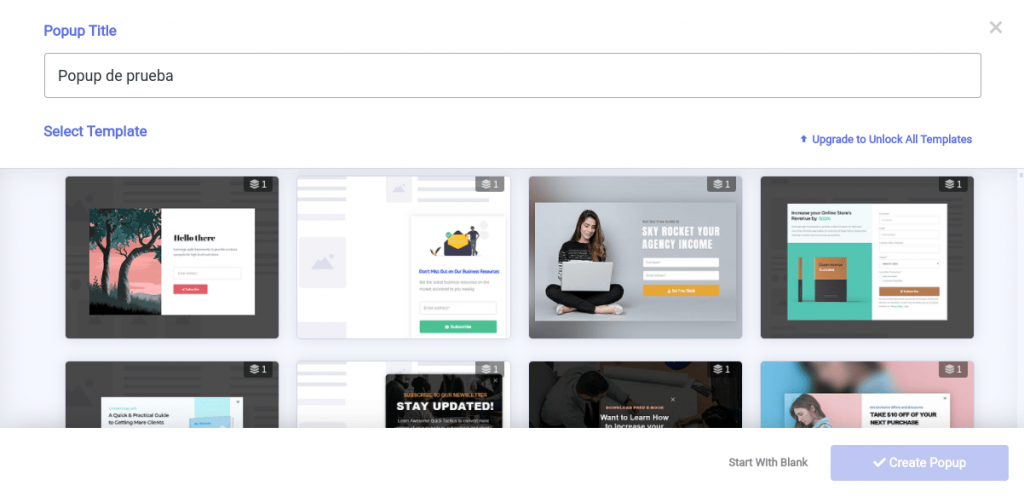Viewport: 1024px width, 497px height.
Task: Select the Hello there tree template
Action: (172, 257)
